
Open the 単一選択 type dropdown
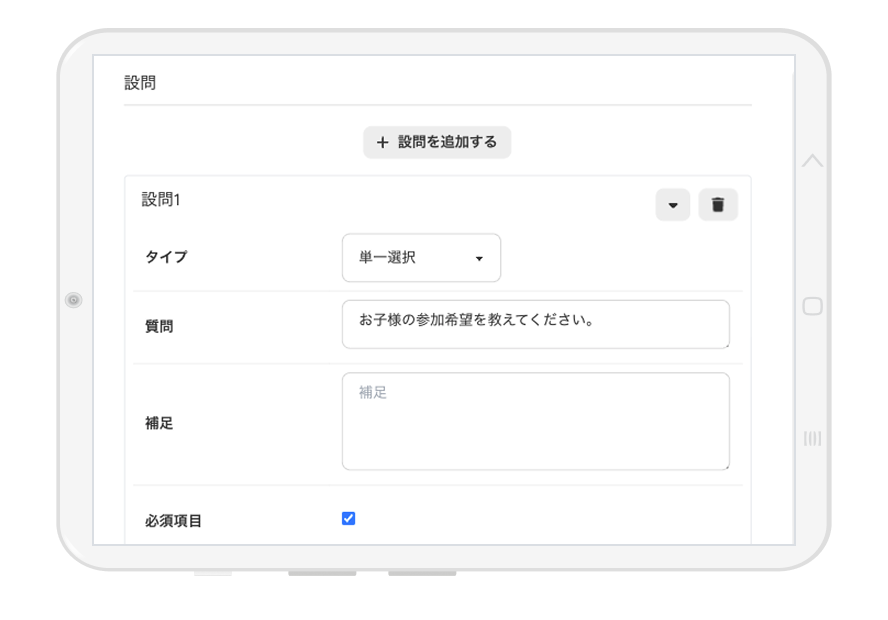pyautogui.click(x=420, y=258)
